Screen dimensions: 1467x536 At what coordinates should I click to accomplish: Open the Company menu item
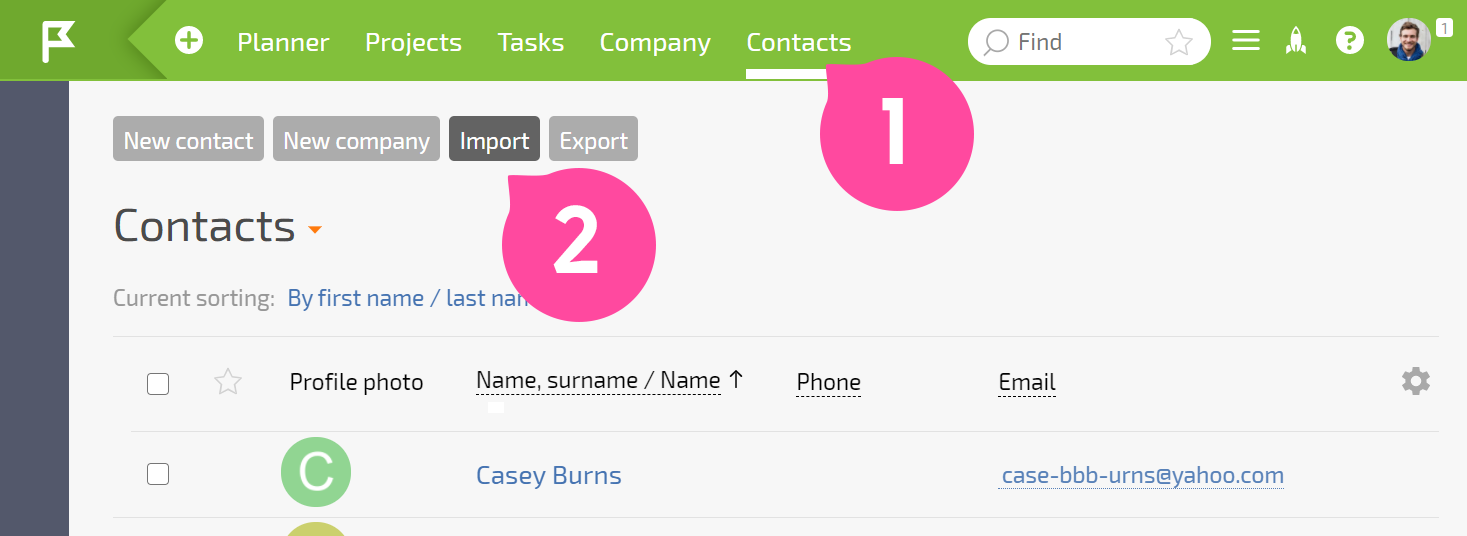(x=655, y=42)
